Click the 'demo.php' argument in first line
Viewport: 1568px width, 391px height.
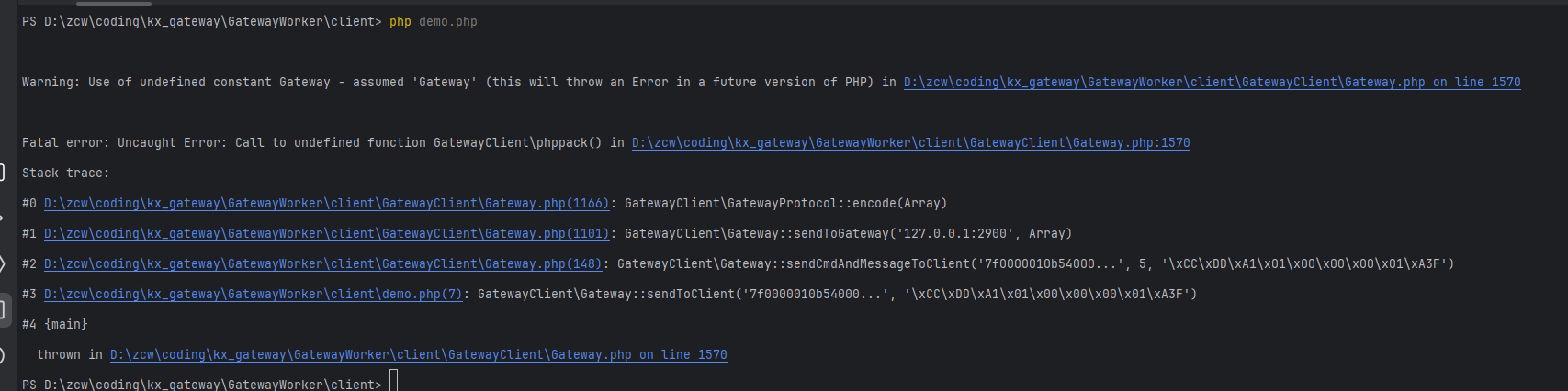pyautogui.click(x=448, y=22)
